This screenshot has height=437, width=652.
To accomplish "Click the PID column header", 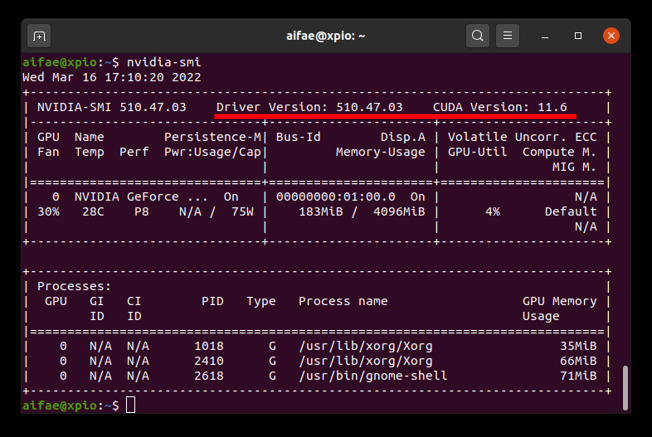I will point(212,301).
